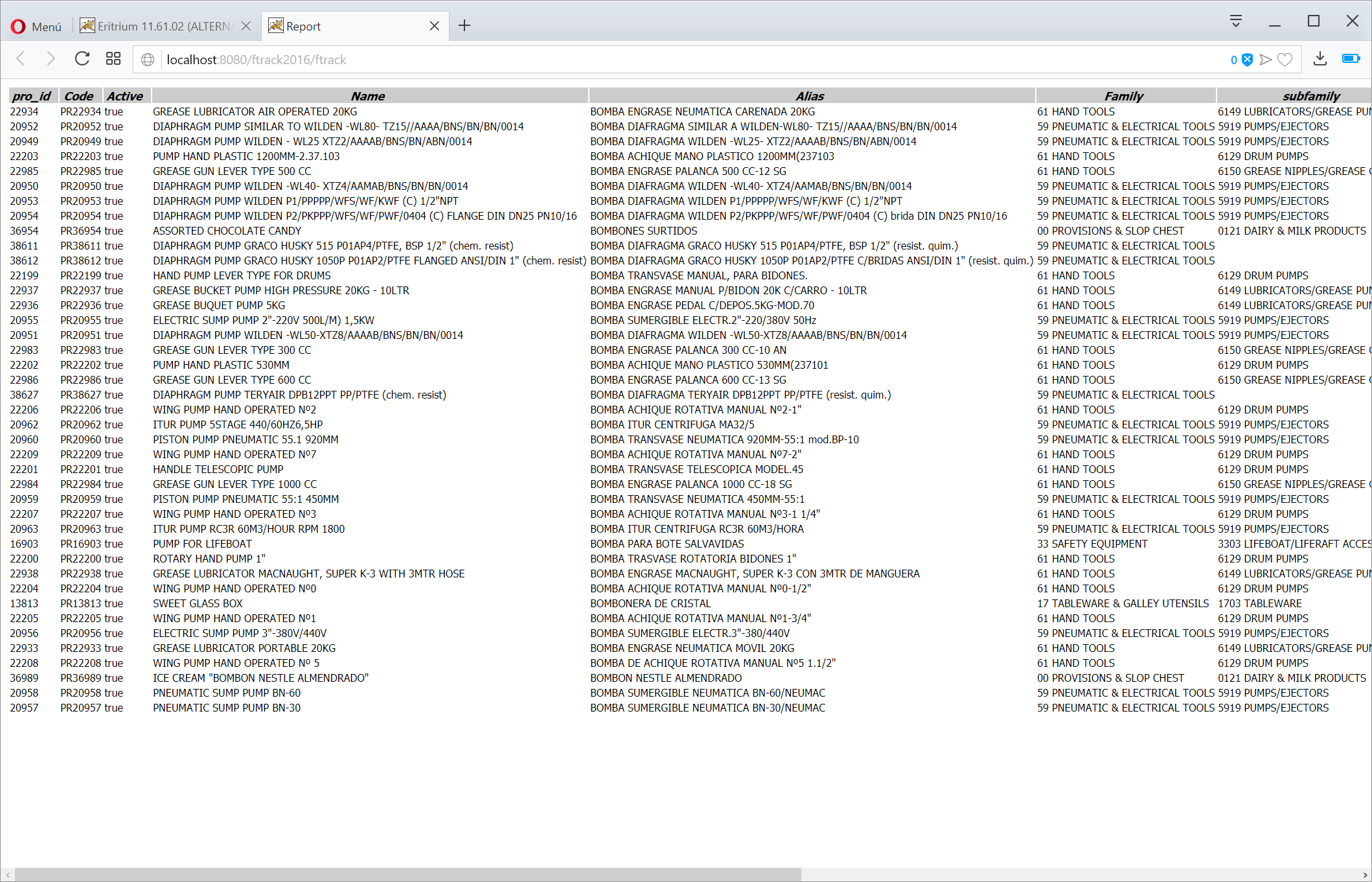Select alias BOMBA TRANSVASE TELESCOPICA MODEL.45
The height and width of the screenshot is (882, 1372).
tap(696, 470)
